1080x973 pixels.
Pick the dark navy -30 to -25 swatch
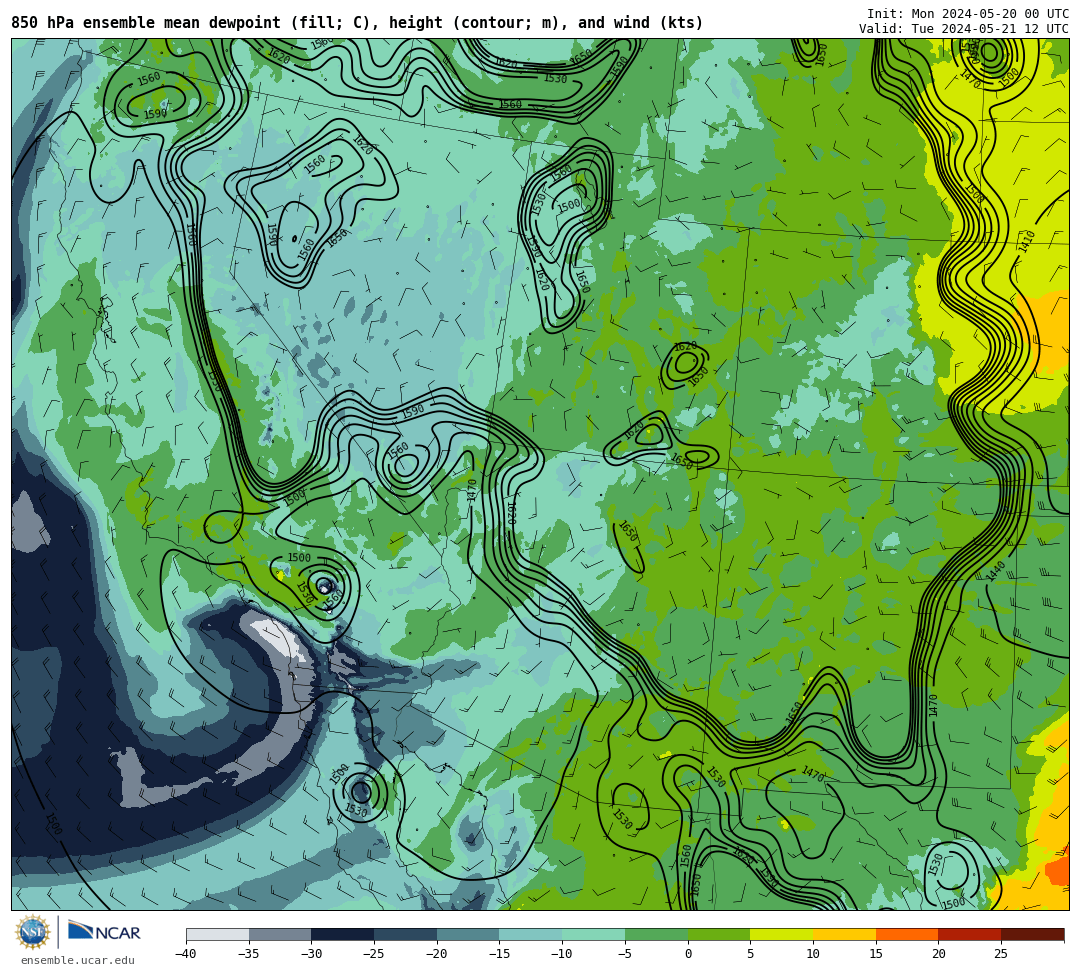(343, 934)
